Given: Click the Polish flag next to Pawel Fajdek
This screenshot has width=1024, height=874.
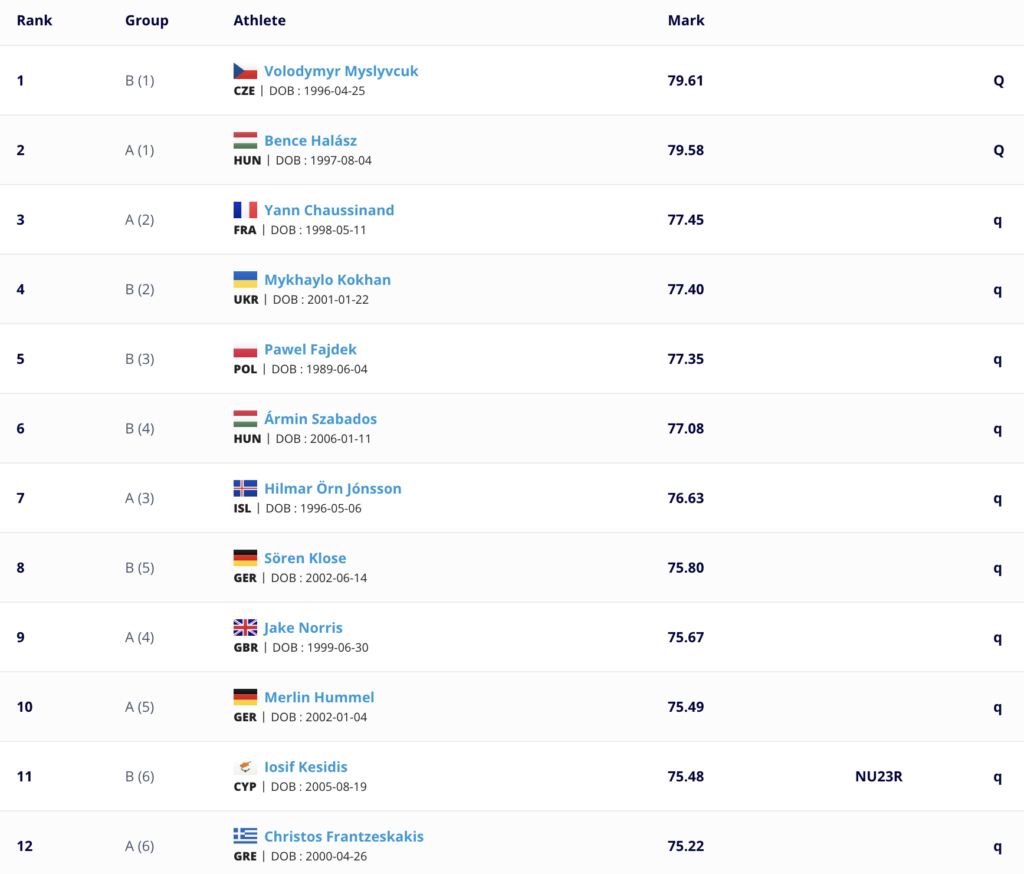Looking at the screenshot, I should 245,349.
